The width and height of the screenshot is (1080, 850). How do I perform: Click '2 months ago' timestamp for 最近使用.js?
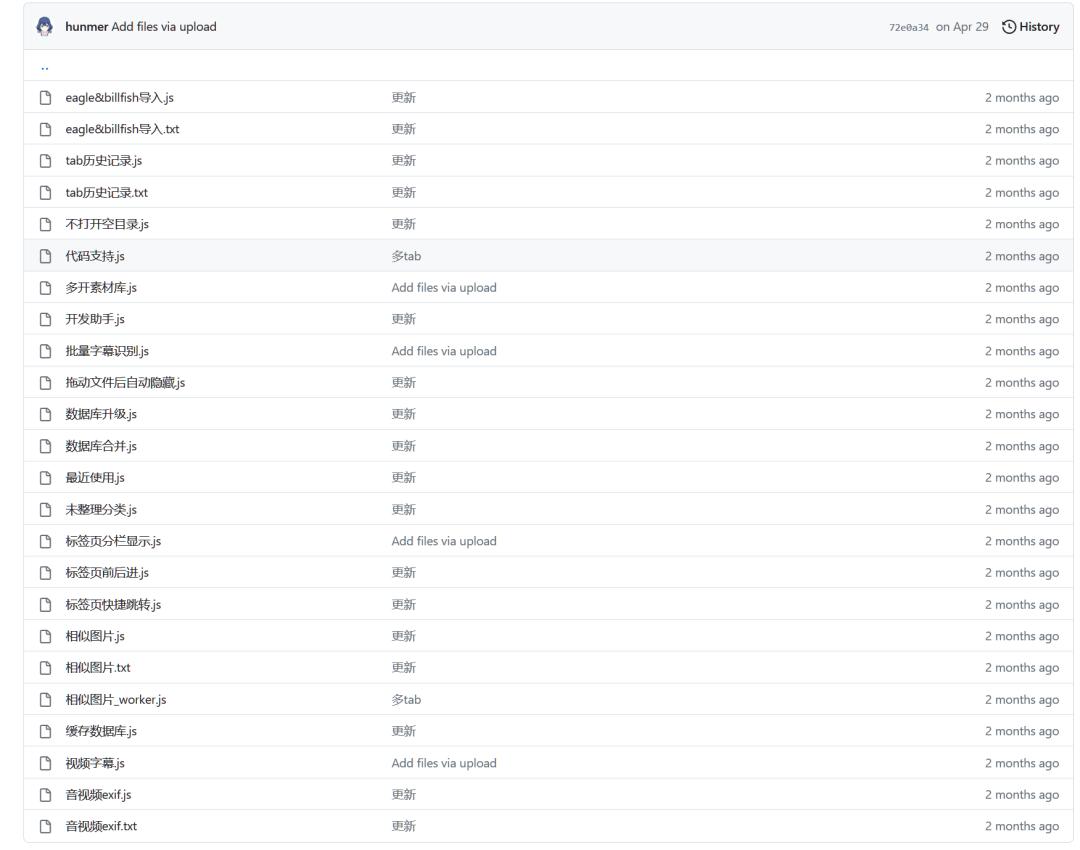[1022, 478]
